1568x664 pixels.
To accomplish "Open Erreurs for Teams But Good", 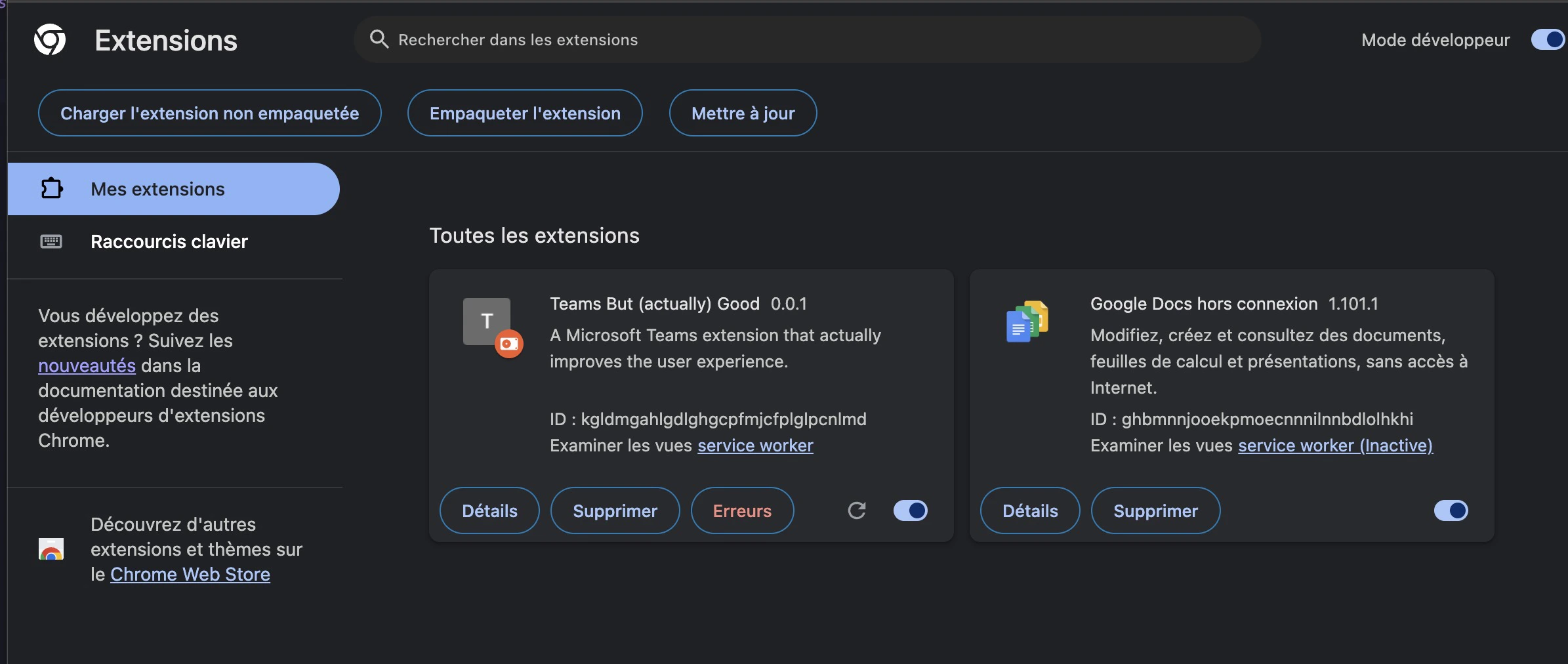I will [x=743, y=510].
